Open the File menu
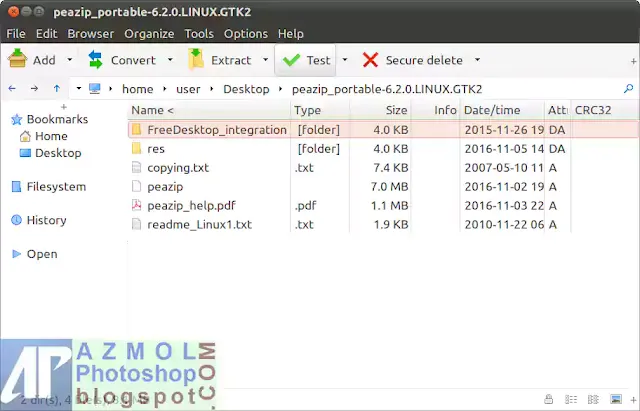This screenshot has height=411, width=640. pyautogui.click(x=16, y=33)
